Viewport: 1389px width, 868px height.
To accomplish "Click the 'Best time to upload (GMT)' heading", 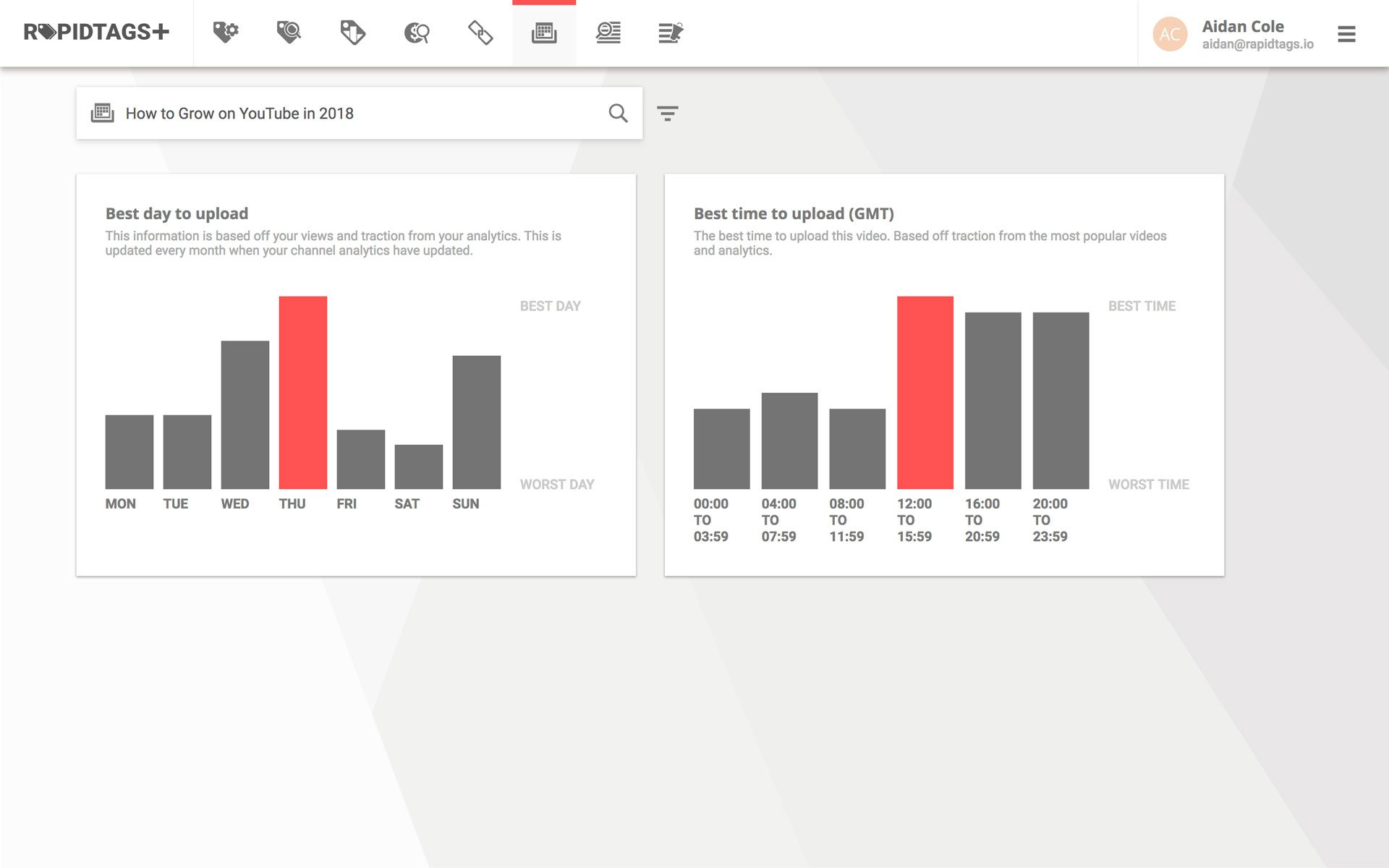I will (x=794, y=213).
